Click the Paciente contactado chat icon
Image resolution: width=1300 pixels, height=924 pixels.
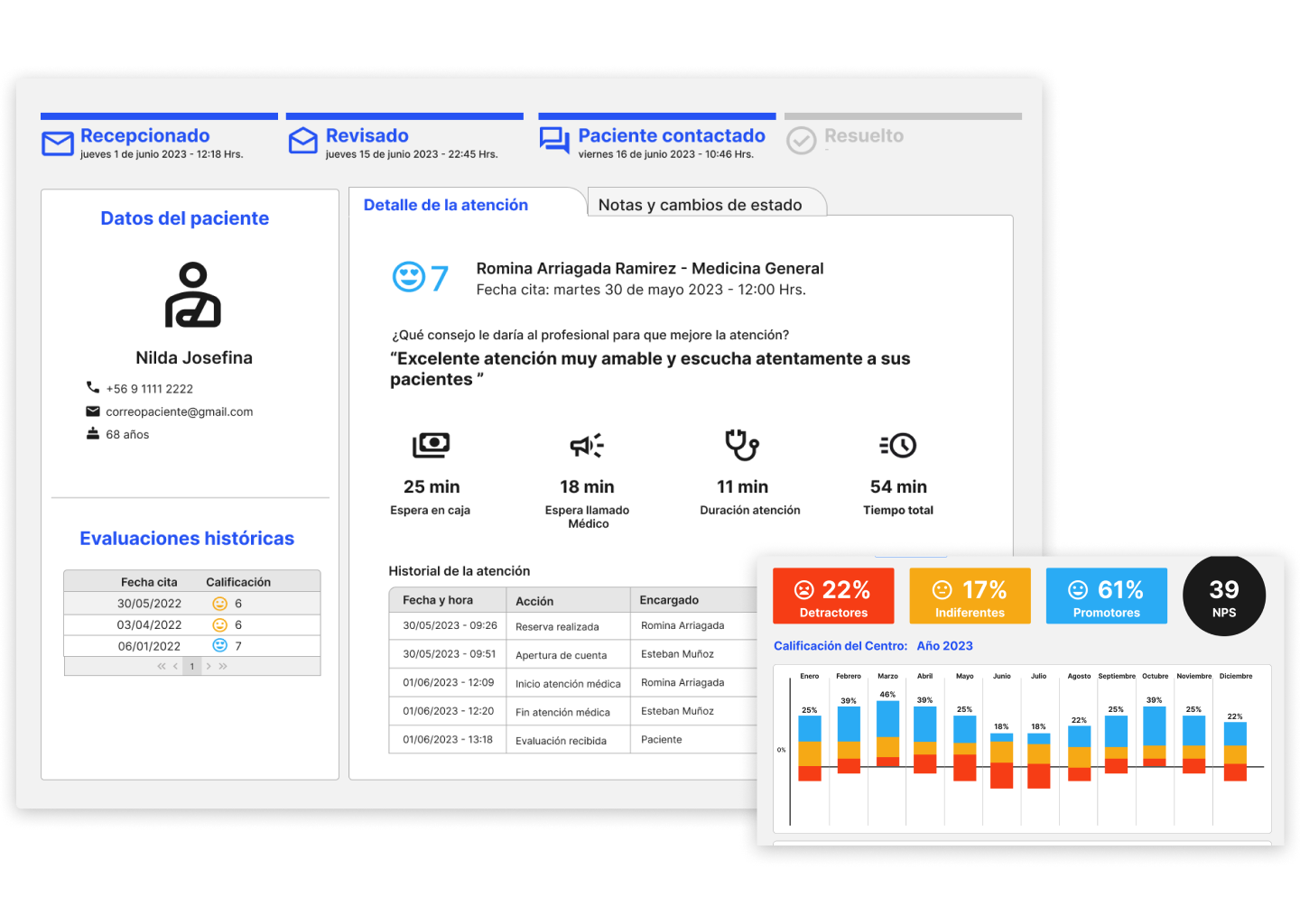(x=554, y=140)
